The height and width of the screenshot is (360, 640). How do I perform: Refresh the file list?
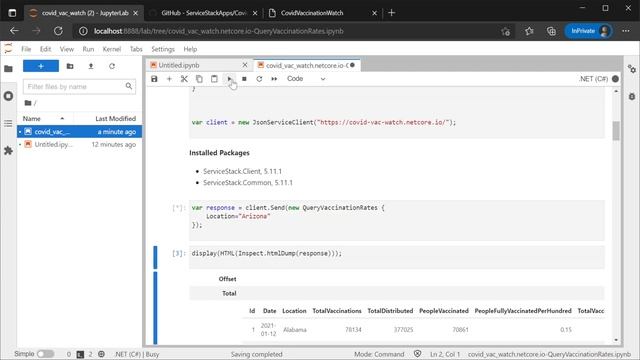pos(112,66)
